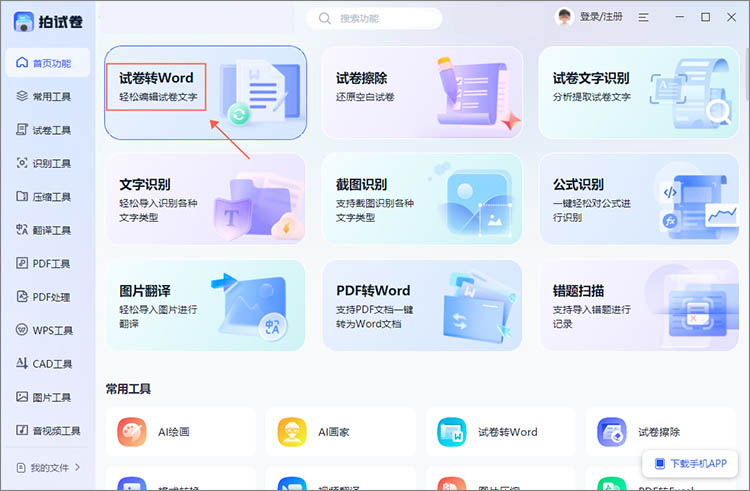Click the 试卷擦除 tool icon in 常用工具
The width and height of the screenshot is (750, 491).
612,432
